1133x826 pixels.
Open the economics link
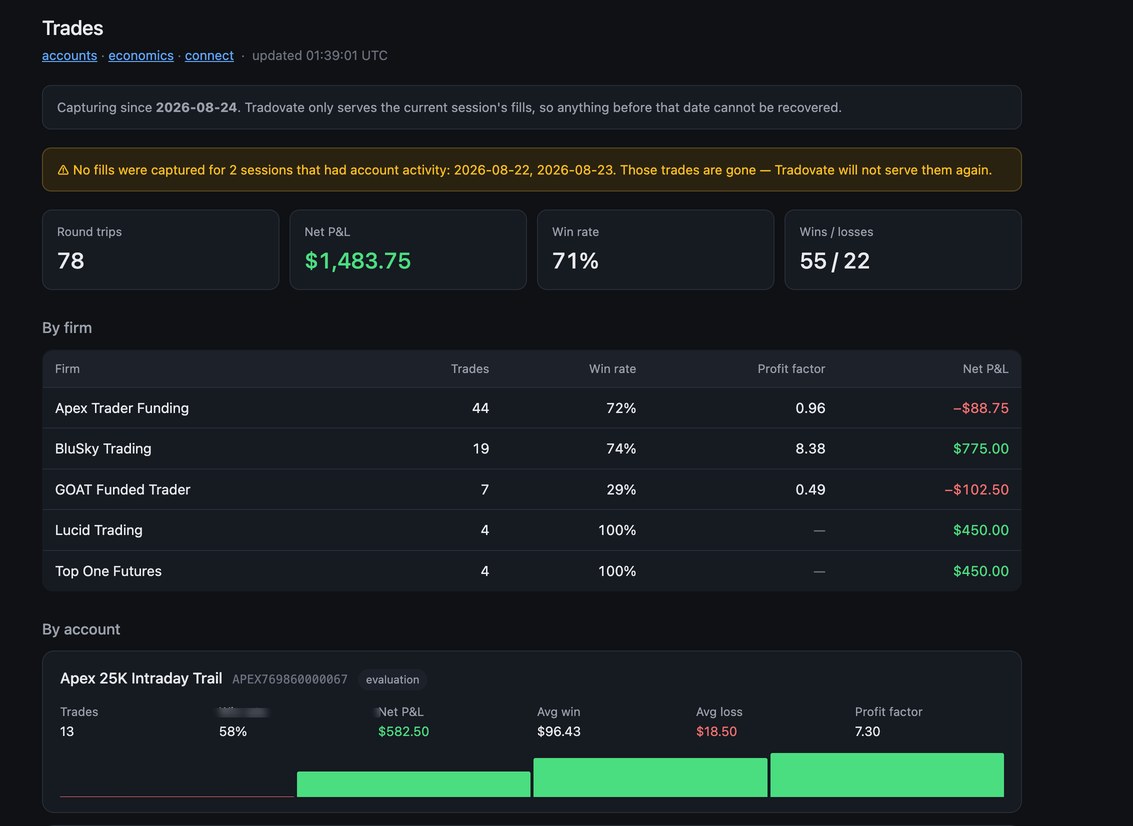[141, 56]
